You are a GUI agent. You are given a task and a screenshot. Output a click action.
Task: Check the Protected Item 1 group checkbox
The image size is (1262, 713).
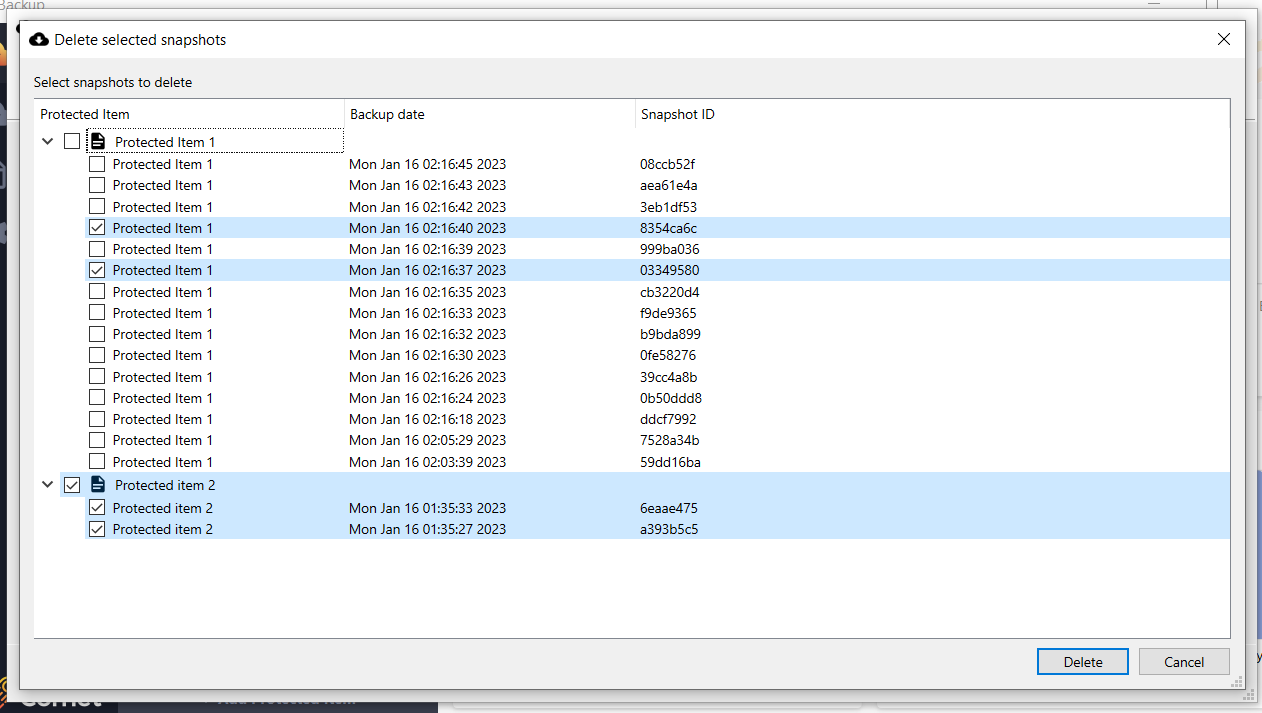coord(72,142)
